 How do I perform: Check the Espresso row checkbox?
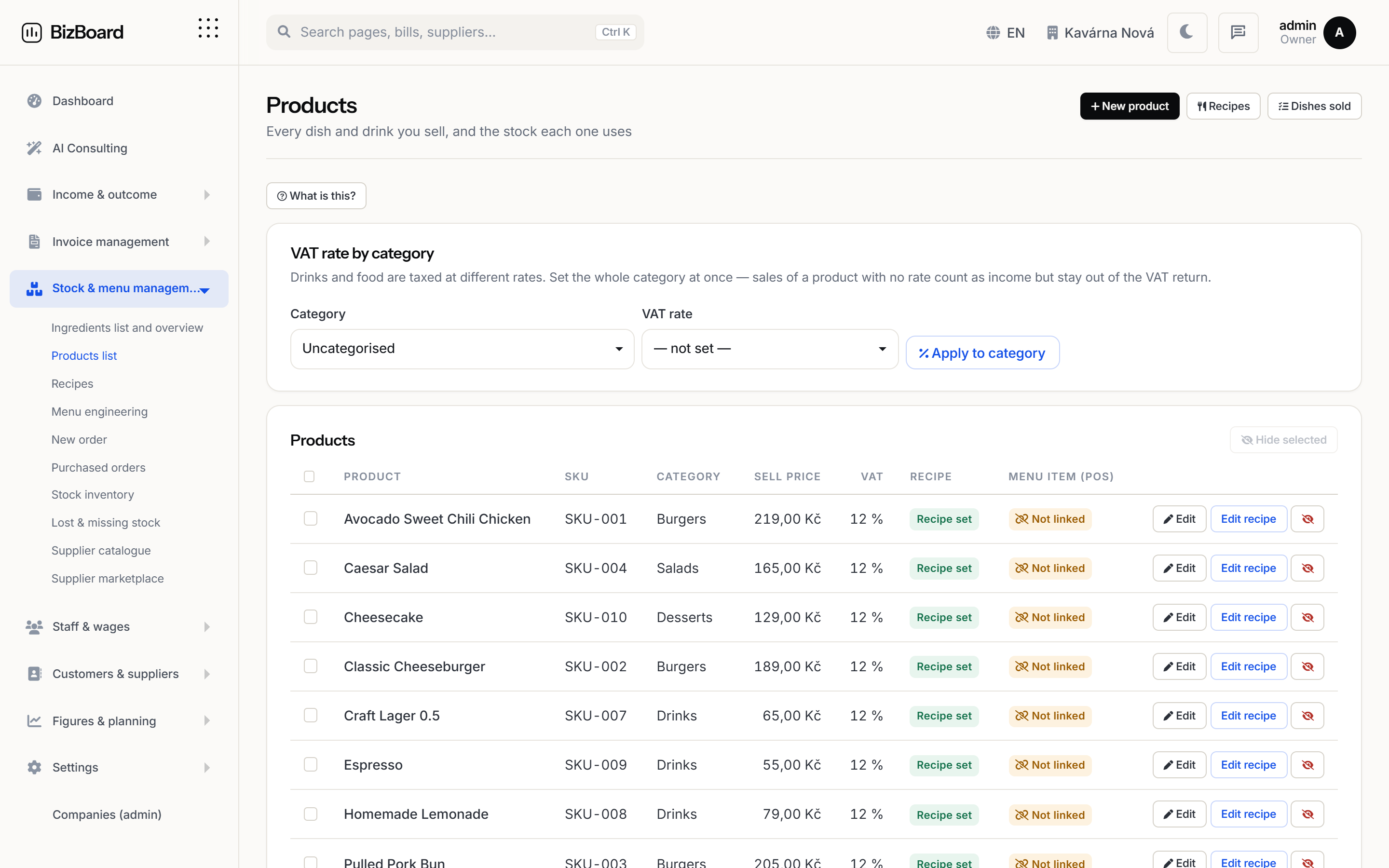click(x=311, y=765)
